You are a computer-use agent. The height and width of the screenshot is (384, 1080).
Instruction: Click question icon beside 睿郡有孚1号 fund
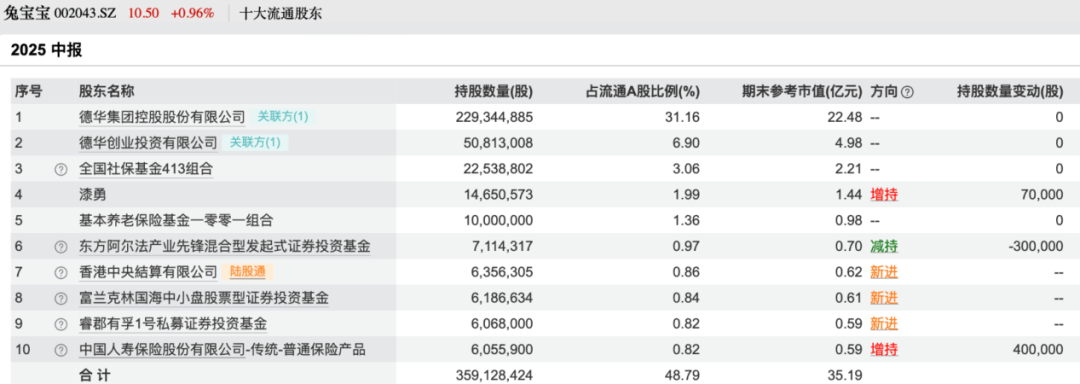(61, 325)
